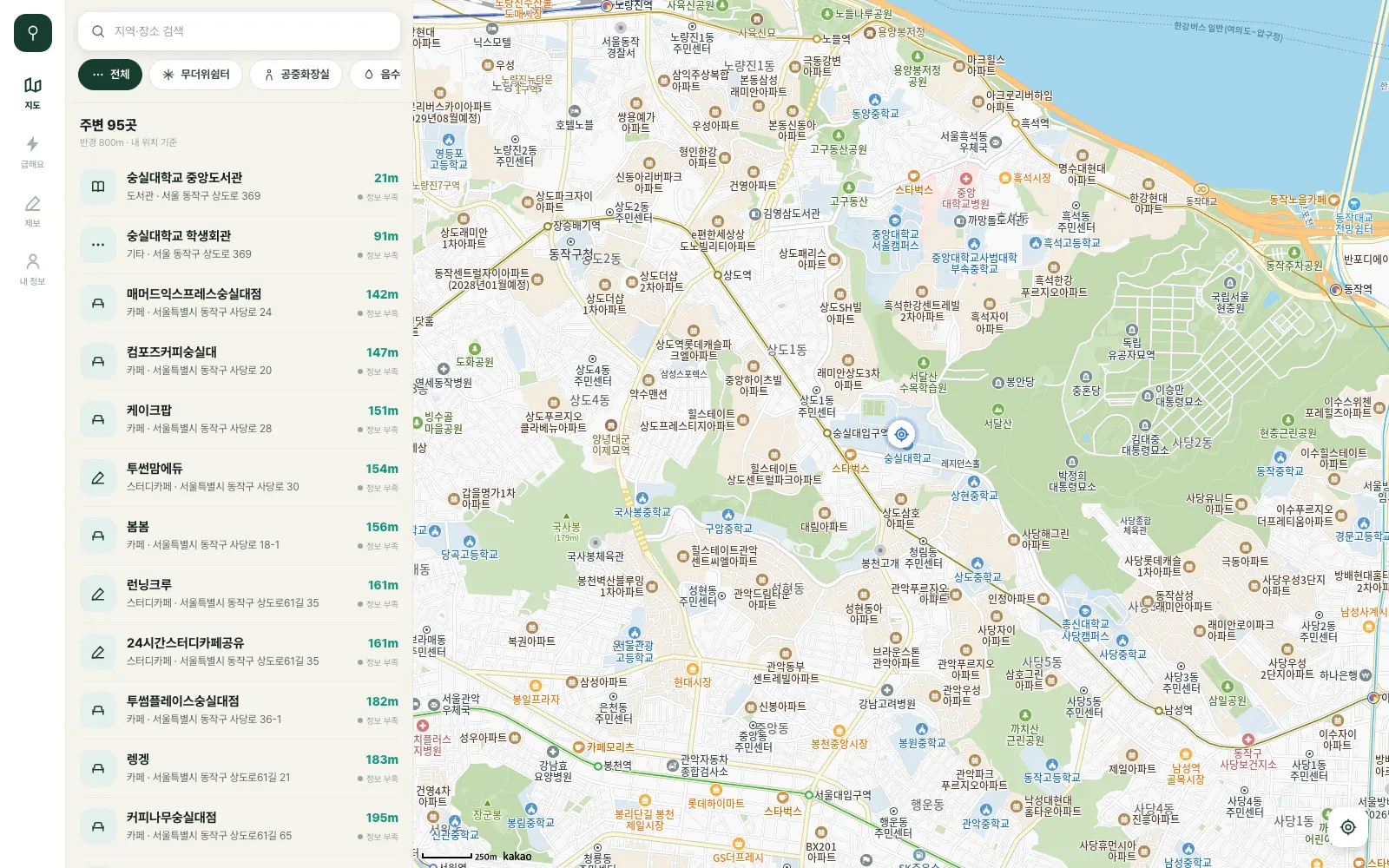Open 숭실대학교 중앙도서관 list entry
1389x868 pixels.
click(239, 187)
